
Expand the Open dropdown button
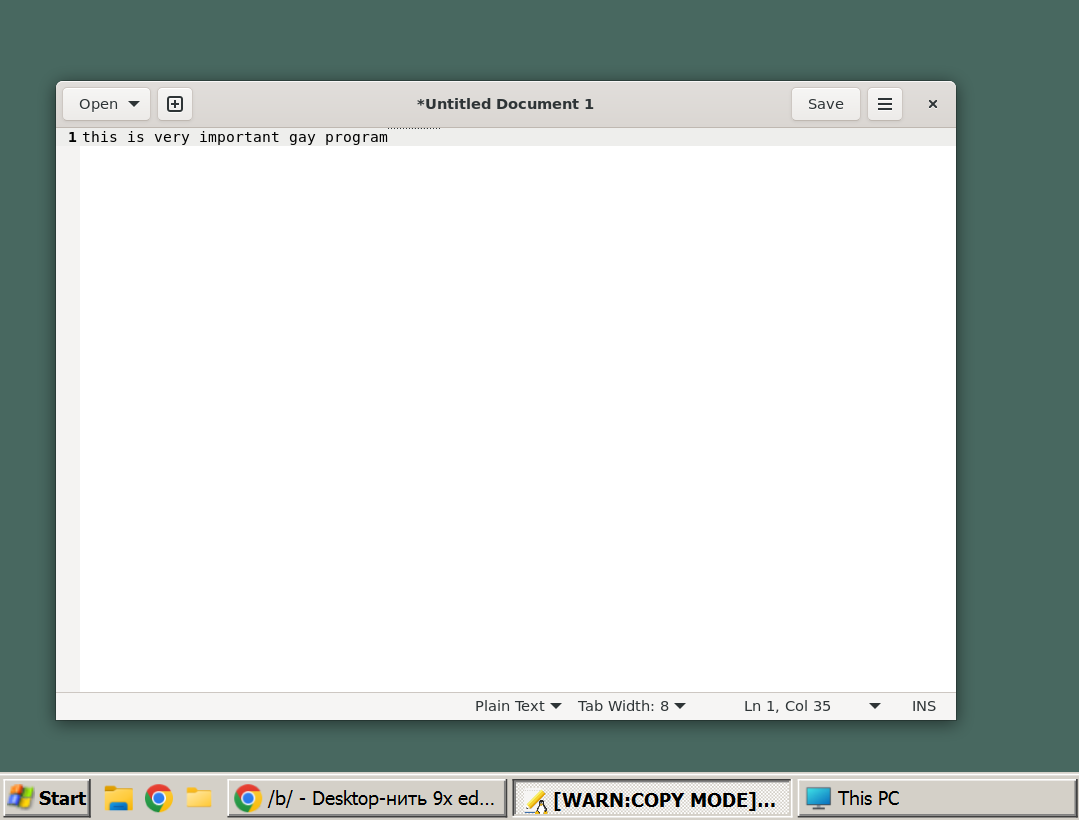(107, 104)
